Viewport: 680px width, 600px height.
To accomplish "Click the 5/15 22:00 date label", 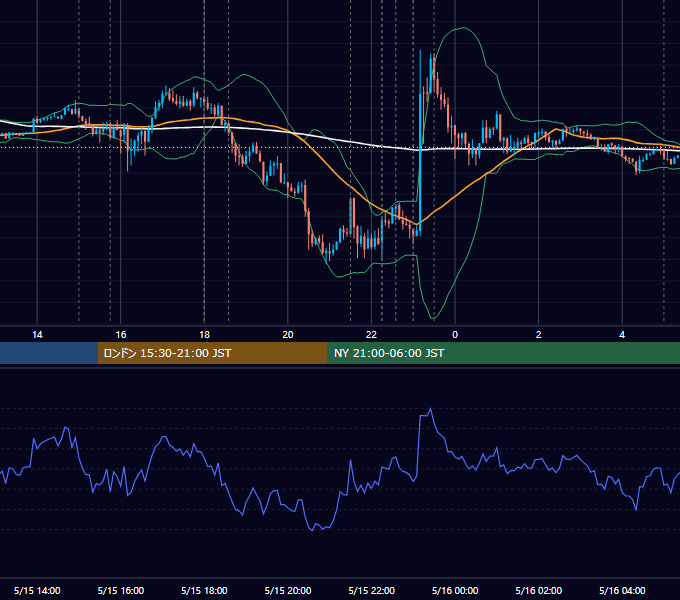I will [372, 590].
